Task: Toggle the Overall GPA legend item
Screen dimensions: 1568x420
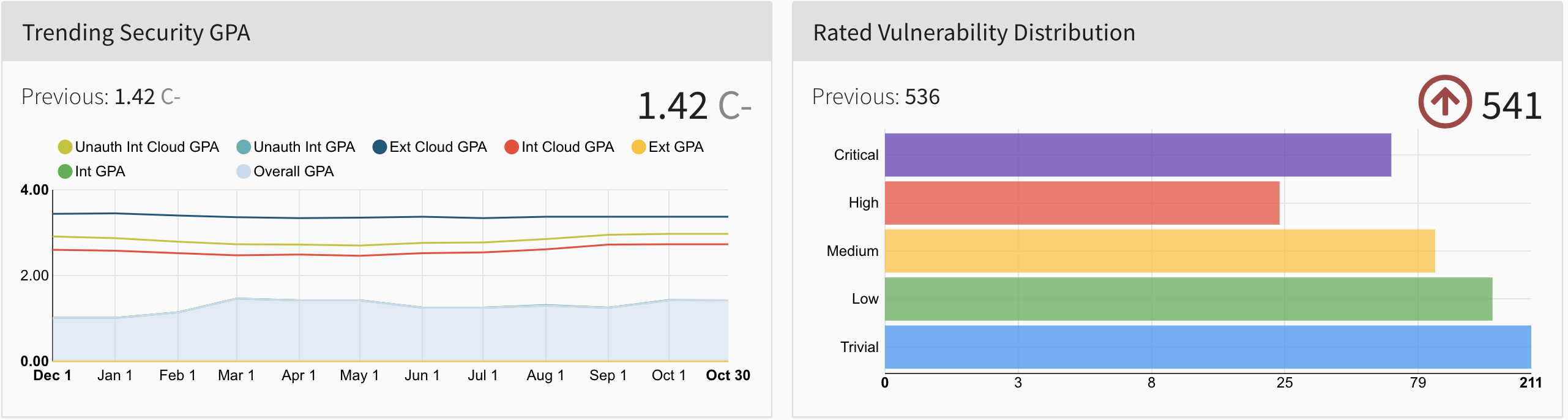Action: point(286,171)
